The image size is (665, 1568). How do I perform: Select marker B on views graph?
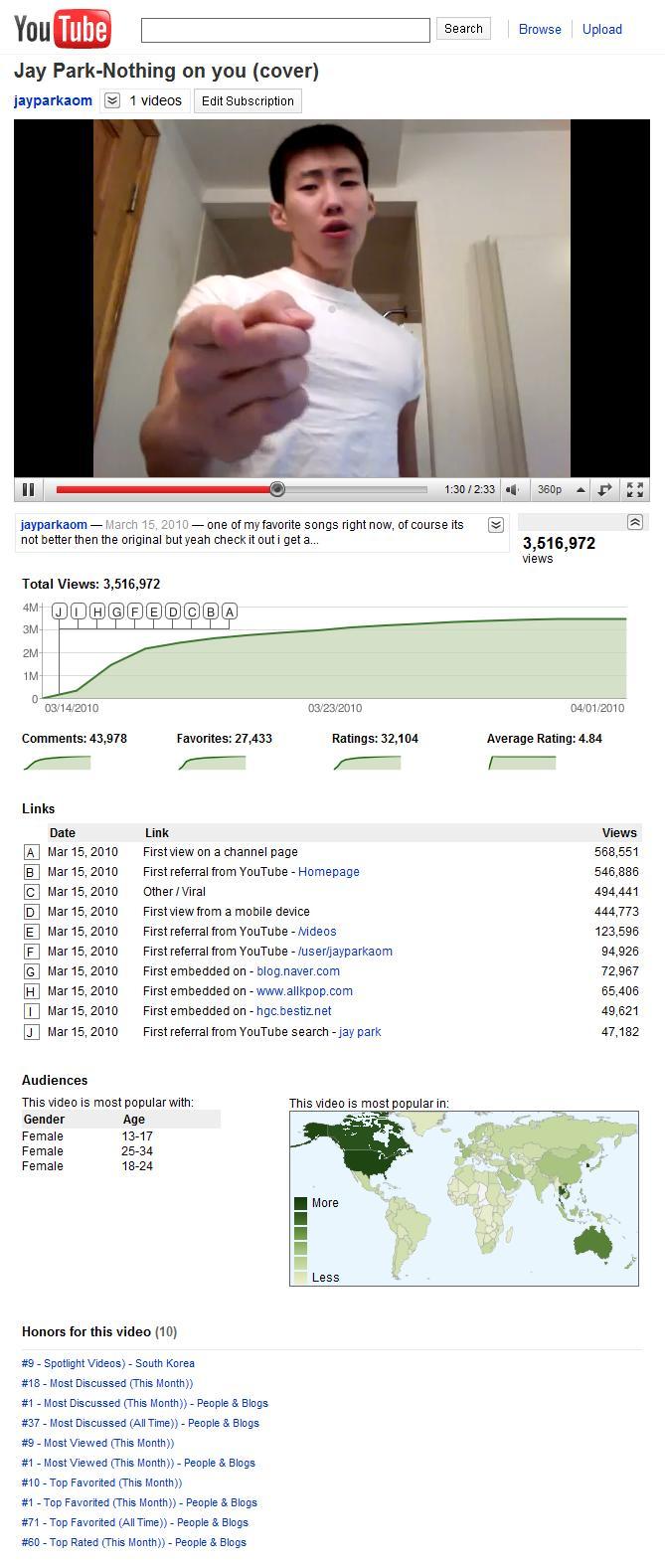211,611
